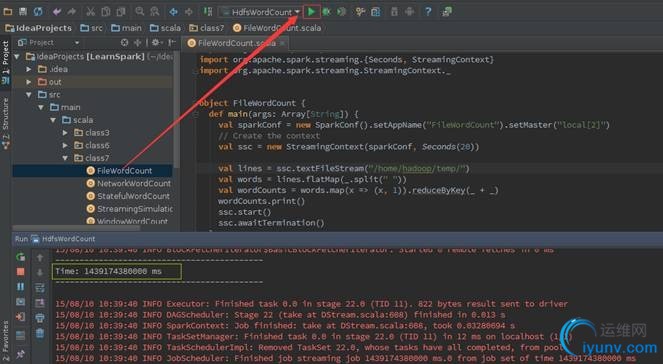Screen dimensions: 663x364
Task: Click the Debug bug icon in the toolbar
Action: (x=326, y=12)
